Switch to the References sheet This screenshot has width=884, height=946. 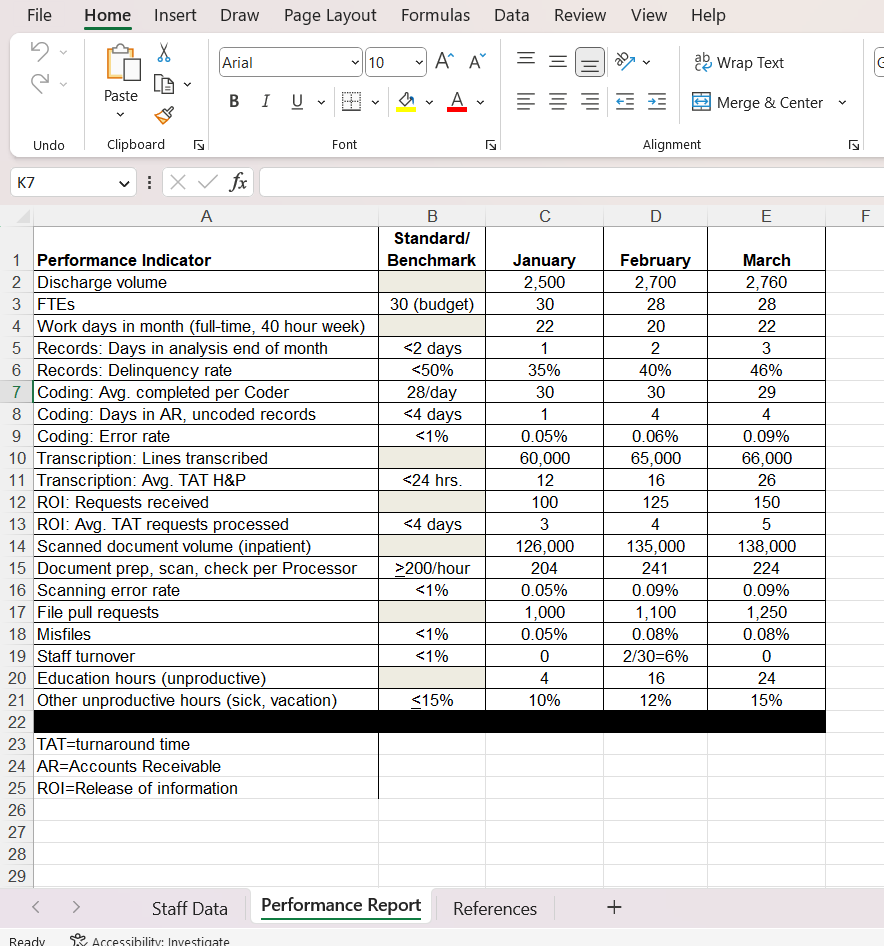click(495, 908)
